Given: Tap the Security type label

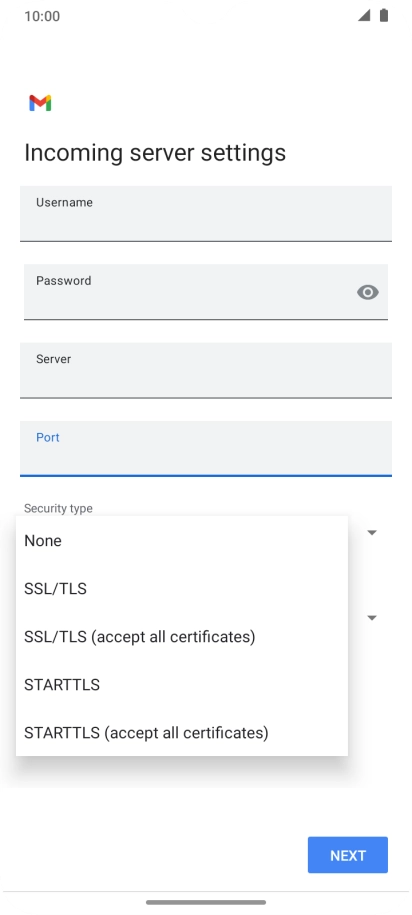Looking at the screenshot, I should pos(58,508).
